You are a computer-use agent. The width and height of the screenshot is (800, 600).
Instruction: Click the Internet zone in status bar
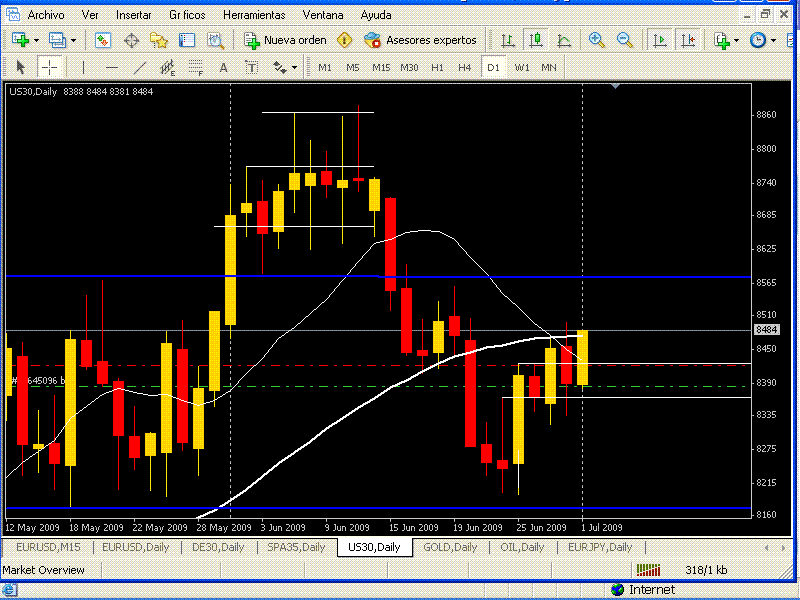pyautogui.click(x=651, y=590)
